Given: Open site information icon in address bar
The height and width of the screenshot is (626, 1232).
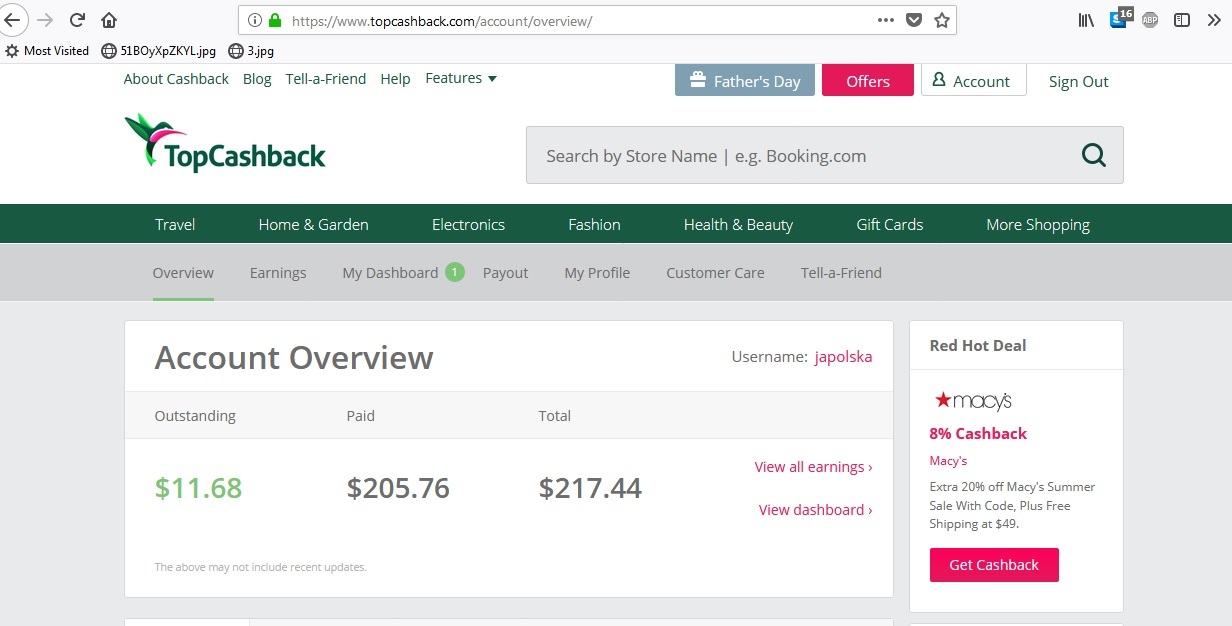Looking at the screenshot, I should tap(254, 20).
